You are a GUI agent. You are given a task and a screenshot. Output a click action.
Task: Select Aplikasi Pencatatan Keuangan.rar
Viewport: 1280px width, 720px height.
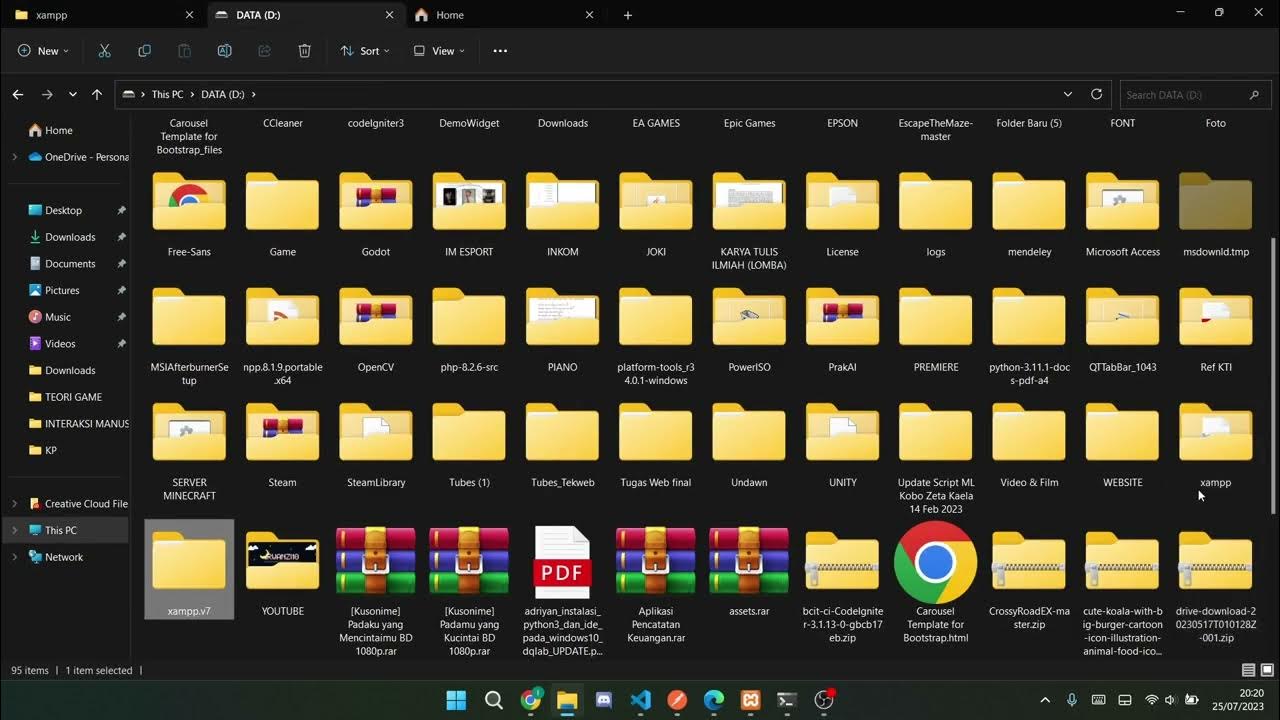click(656, 584)
